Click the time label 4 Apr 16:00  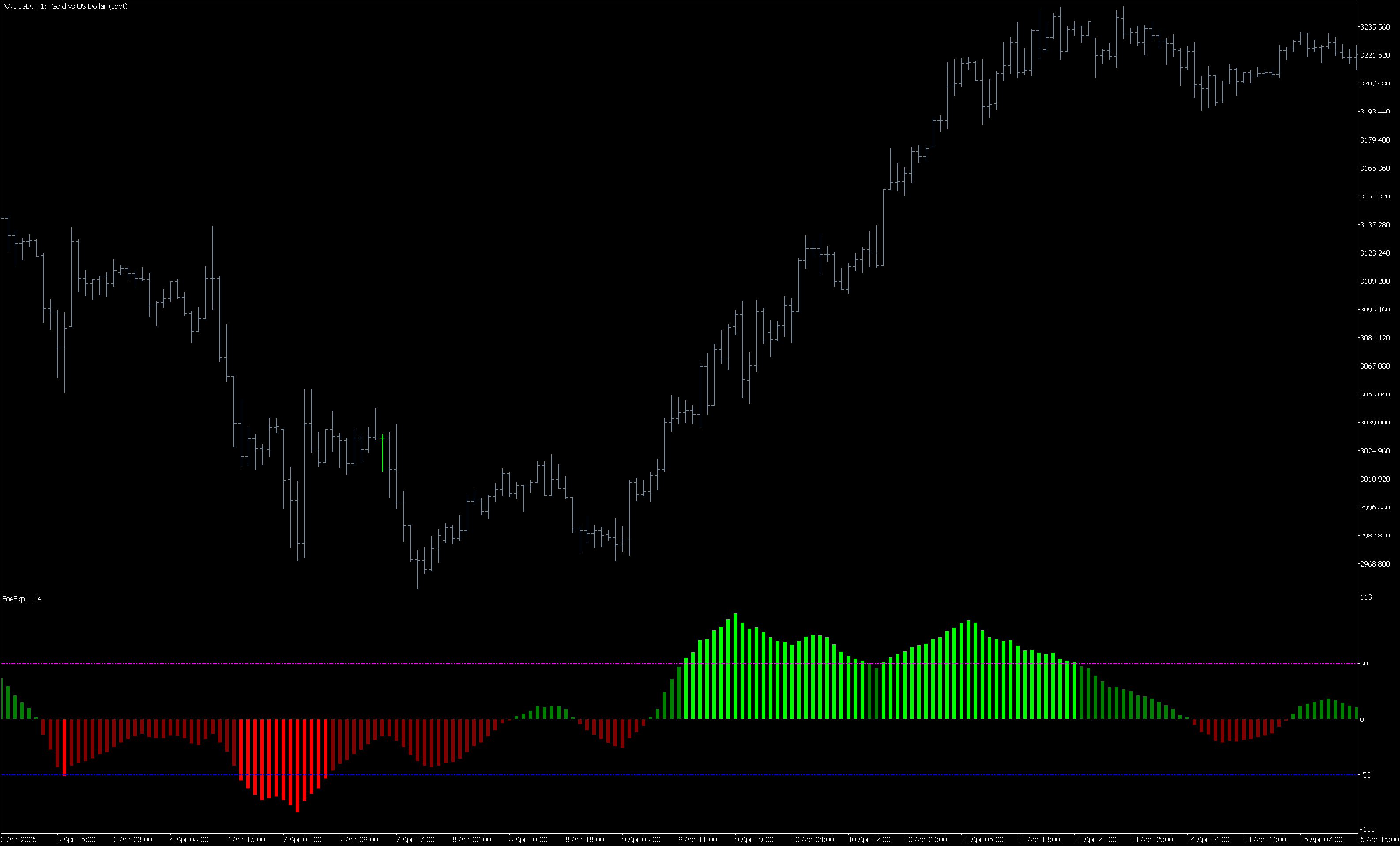pyautogui.click(x=245, y=840)
